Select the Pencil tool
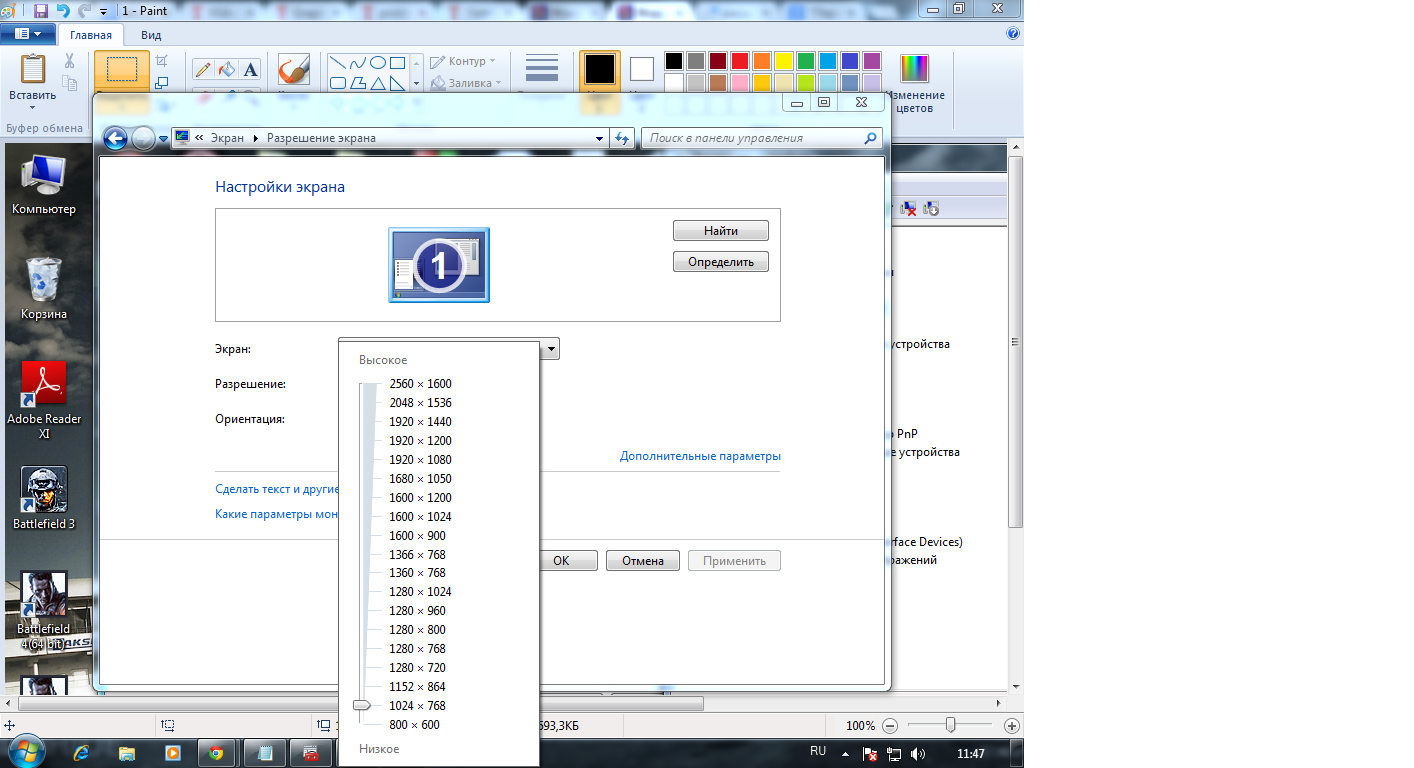Image resolution: width=1414 pixels, height=768 pixels. tap(203, 69)
